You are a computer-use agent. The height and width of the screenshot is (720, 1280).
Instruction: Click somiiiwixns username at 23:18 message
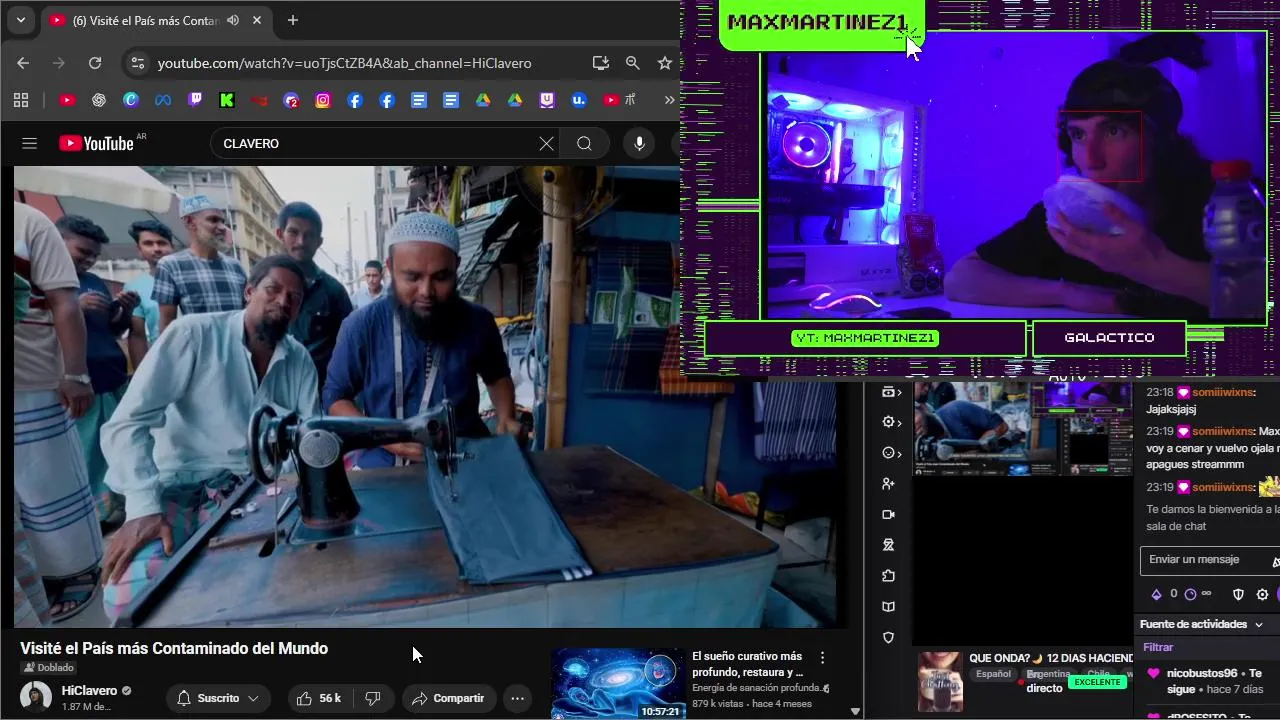(x=1222, y=393)
